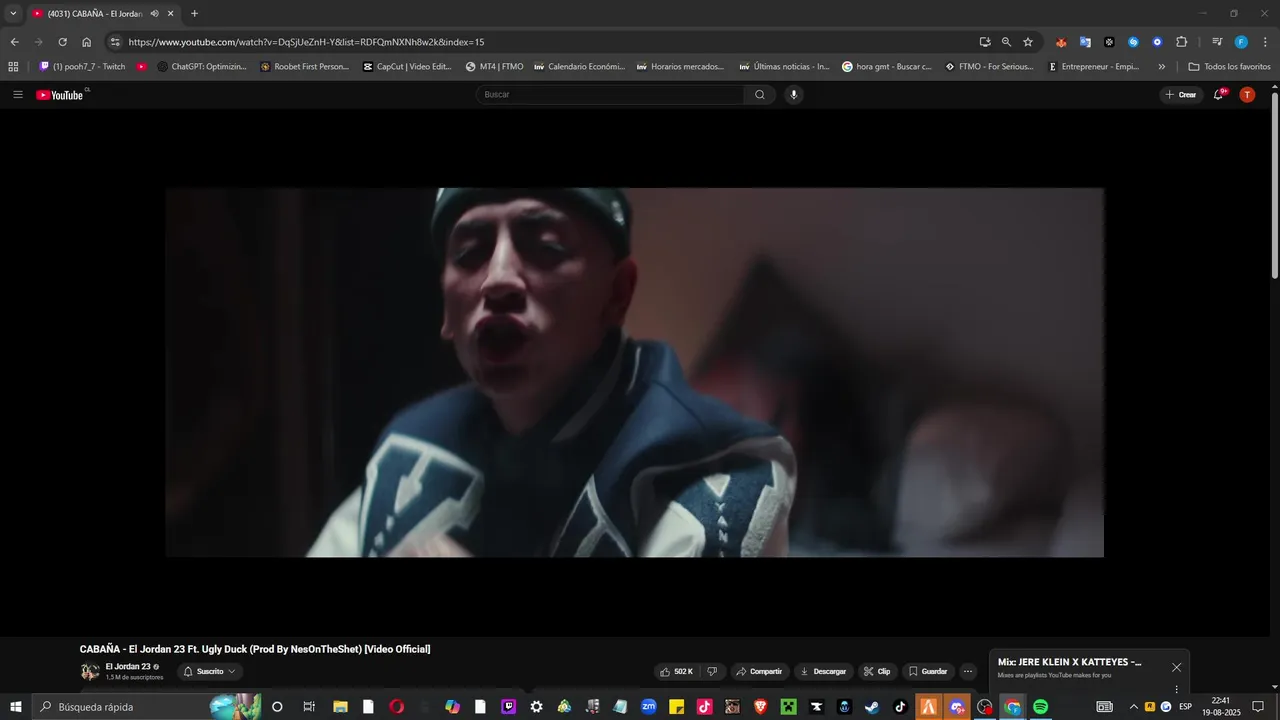Open the CapCut Video Edit bookmark
Viewport: 1280px width, 720px height.
pos(407,67)
